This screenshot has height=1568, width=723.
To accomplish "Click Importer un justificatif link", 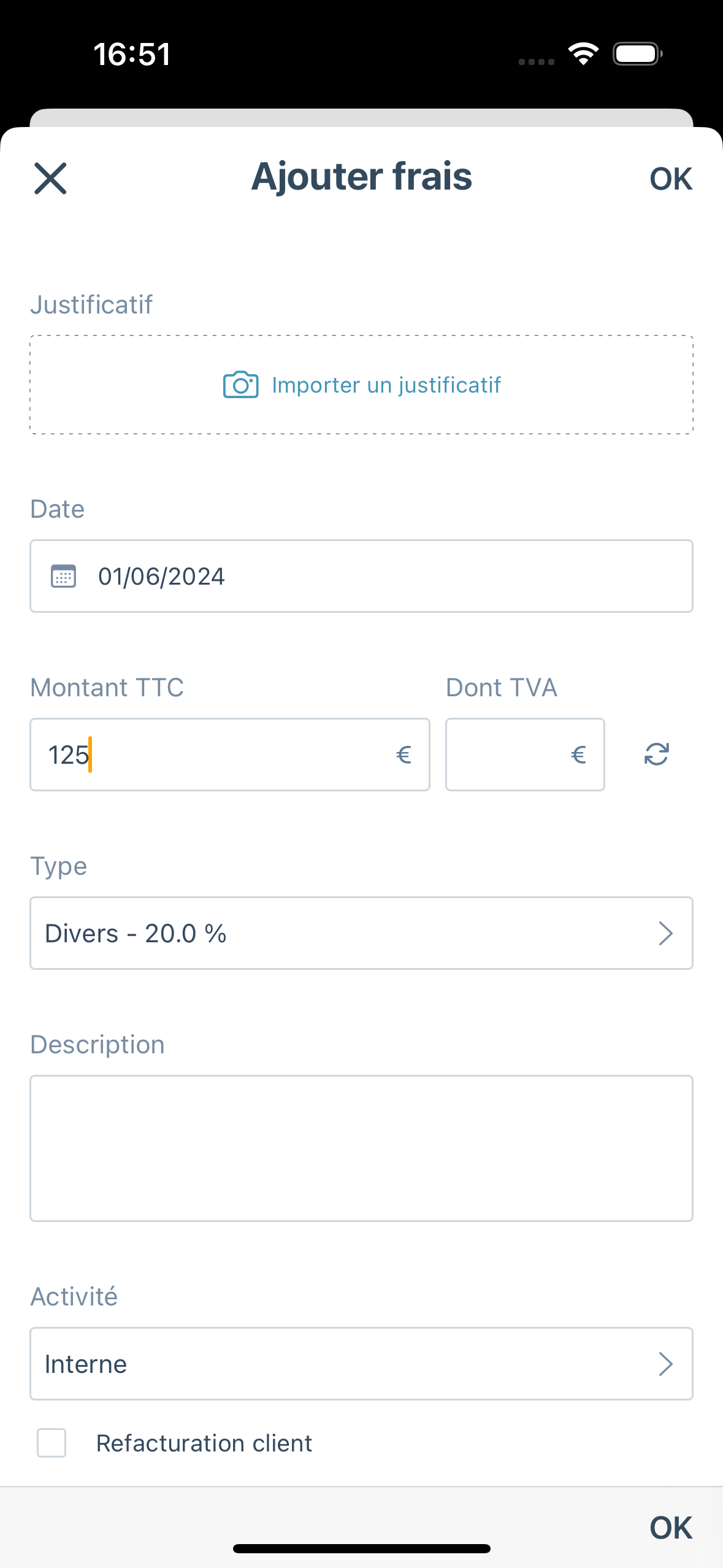I will click(386, 385).
